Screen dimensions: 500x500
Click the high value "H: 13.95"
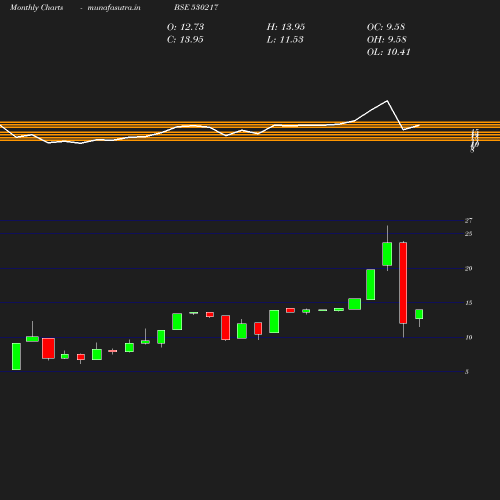click(286, 27)
